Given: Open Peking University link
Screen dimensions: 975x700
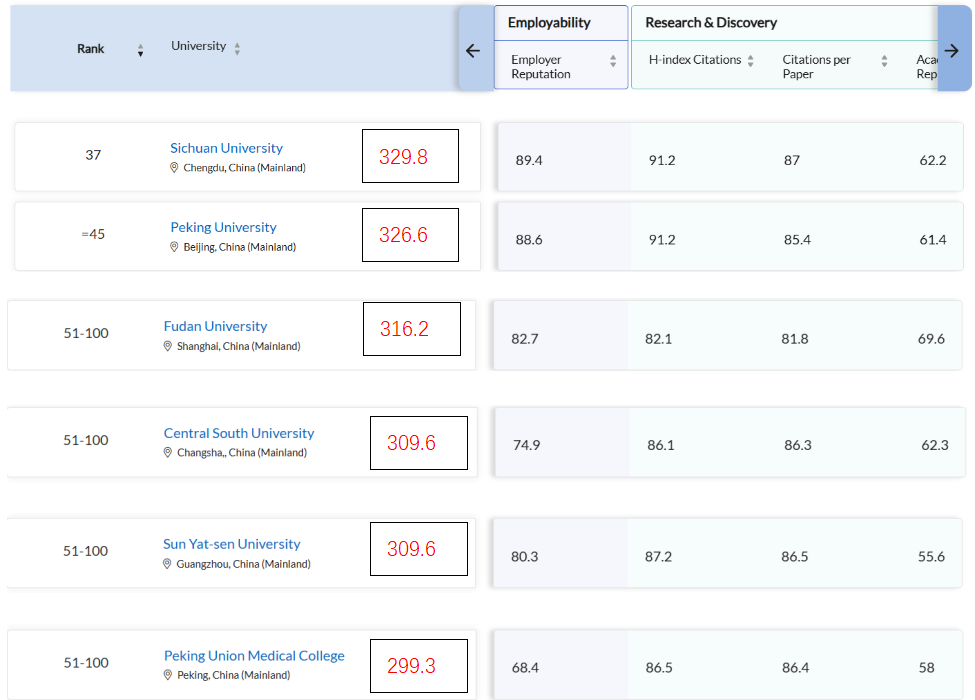Looking at the screenshot, I should click(x=223, y=227).
